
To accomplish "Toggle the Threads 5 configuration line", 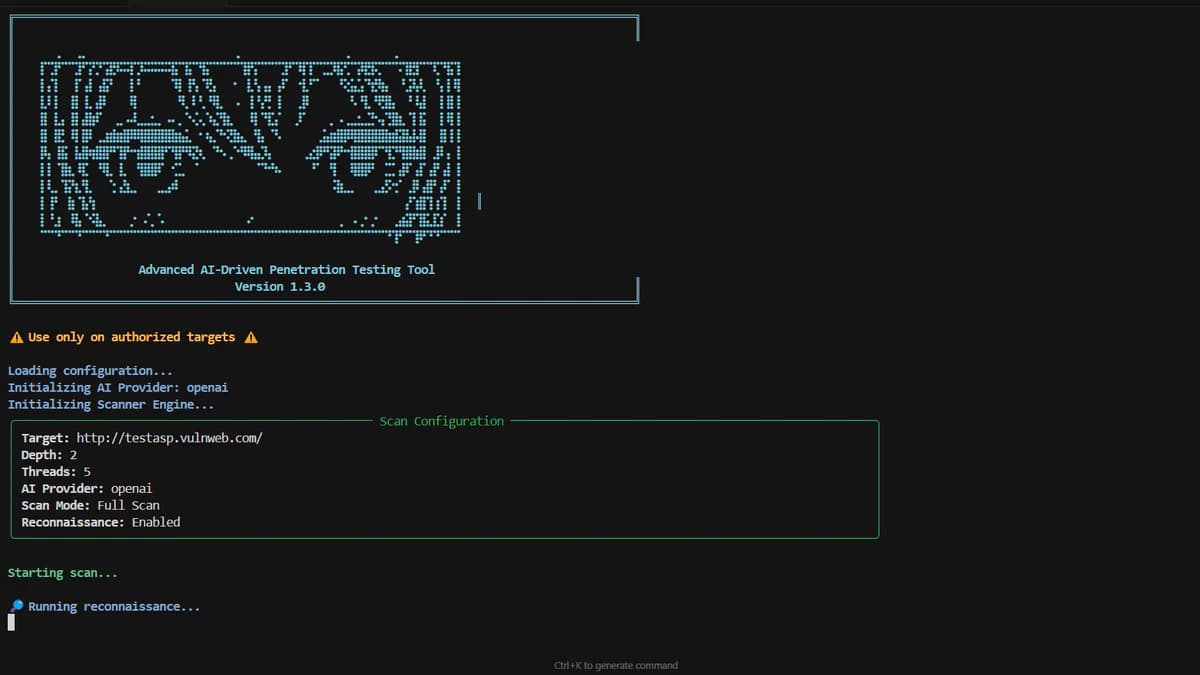I will [x=55, y=471].
